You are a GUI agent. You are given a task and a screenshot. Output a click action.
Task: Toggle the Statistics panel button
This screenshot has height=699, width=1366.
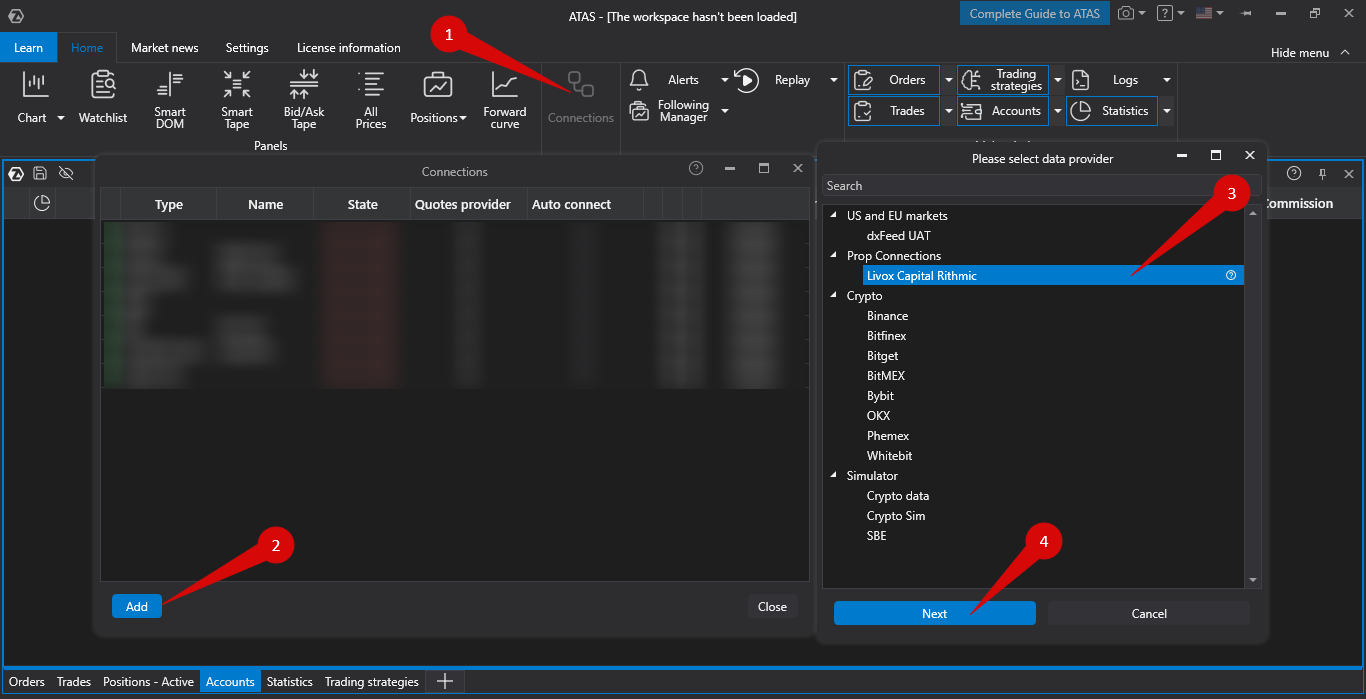1112,111
